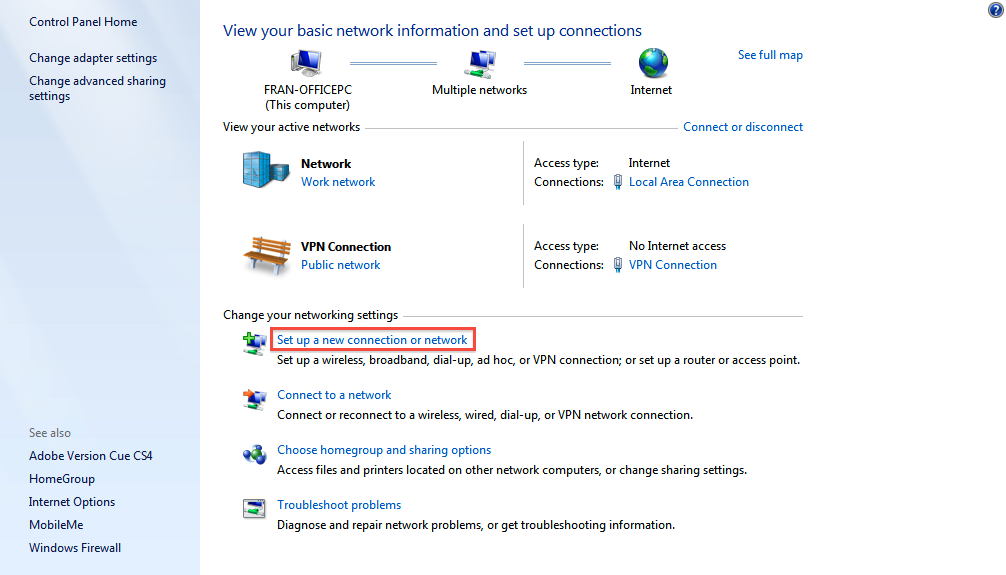Click the Local Area Connection plug icon
The image size is (1006, 575).
click(x=617, y=182)
